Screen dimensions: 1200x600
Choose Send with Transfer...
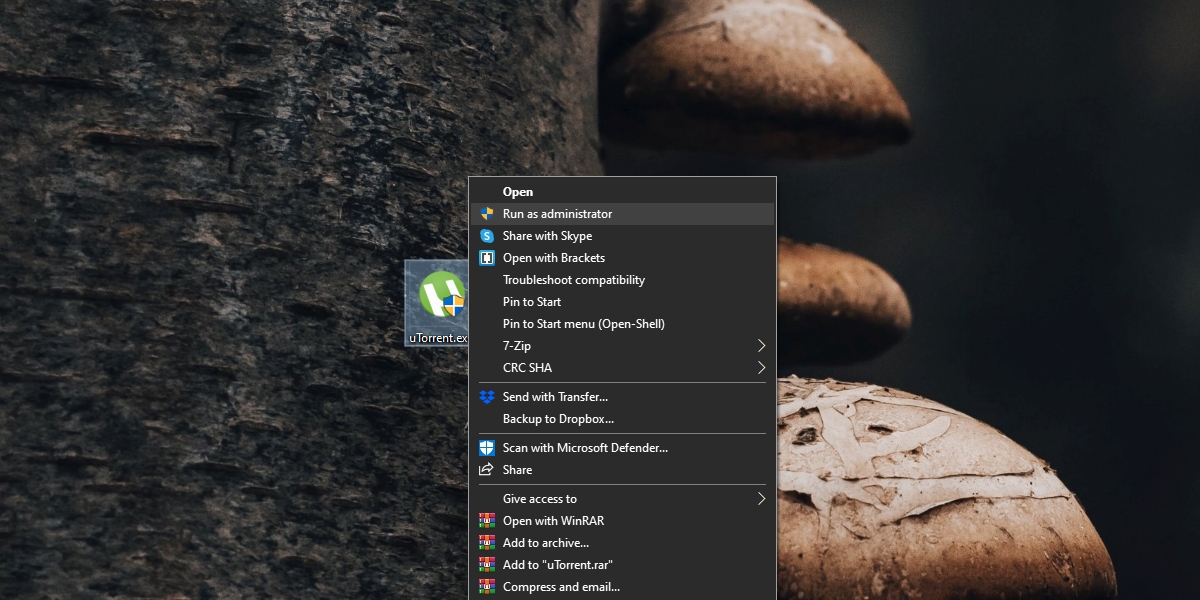pyautogui.click(x=622, y=397)
